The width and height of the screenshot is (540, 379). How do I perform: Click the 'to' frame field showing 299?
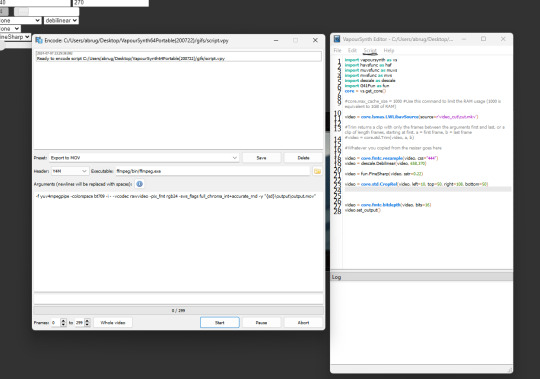[x=80, y=323]
